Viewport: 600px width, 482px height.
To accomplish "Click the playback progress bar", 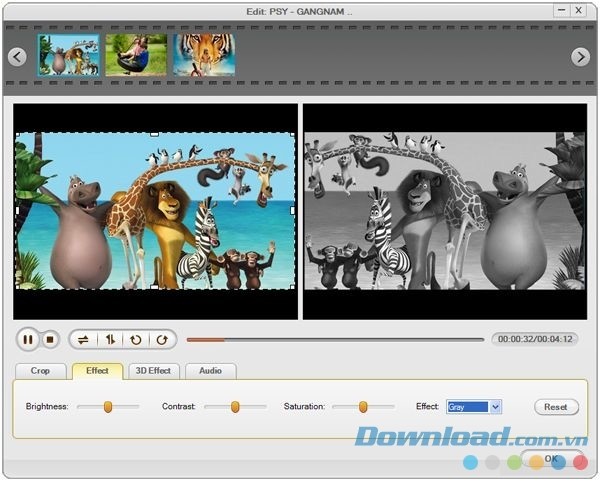I will [335, 340].
